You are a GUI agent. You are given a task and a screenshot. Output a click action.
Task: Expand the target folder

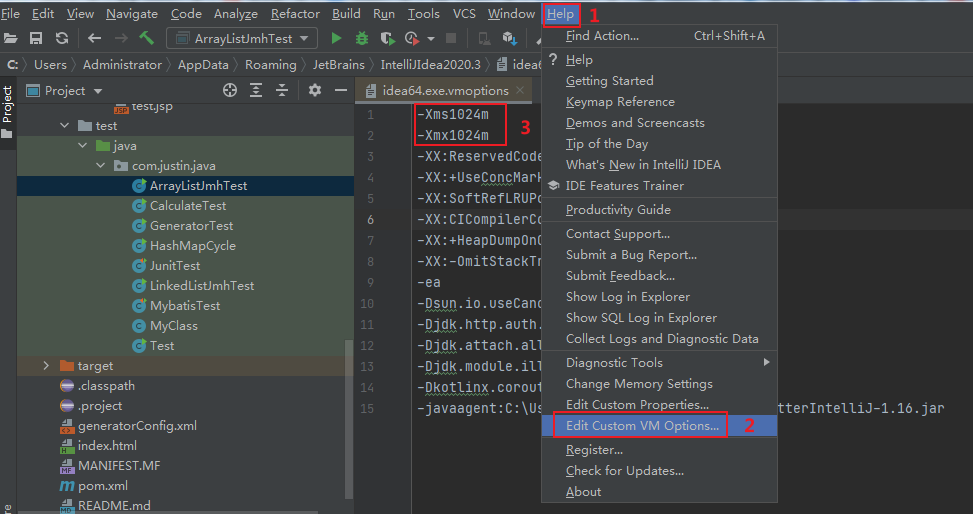tap(46, 366)
